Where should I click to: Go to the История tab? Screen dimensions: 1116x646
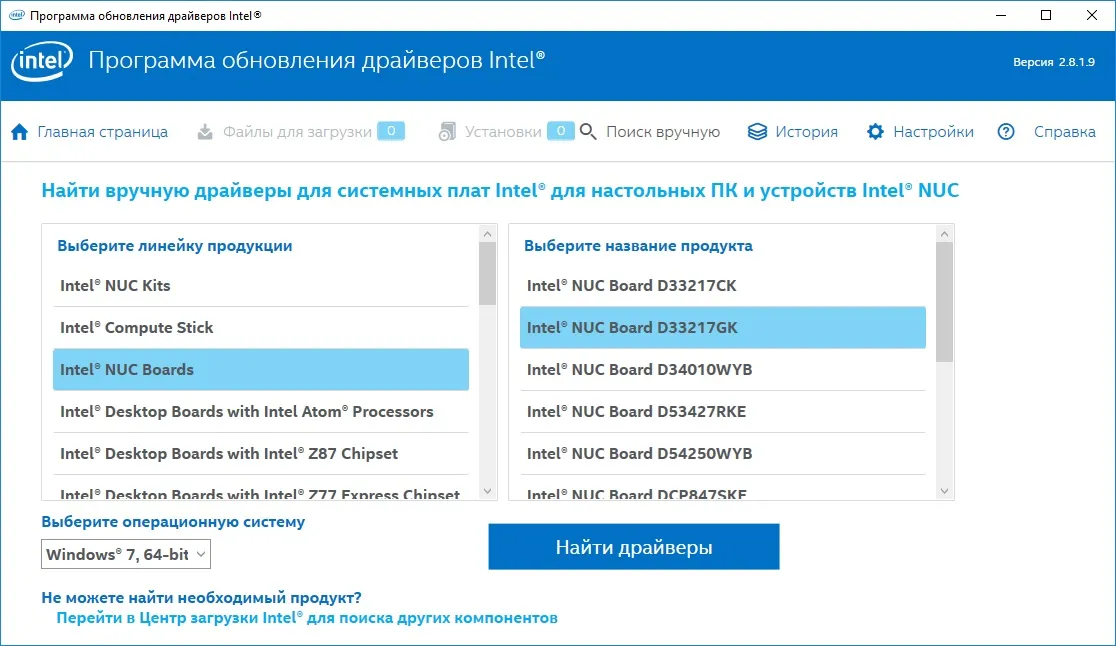[806, 132]
